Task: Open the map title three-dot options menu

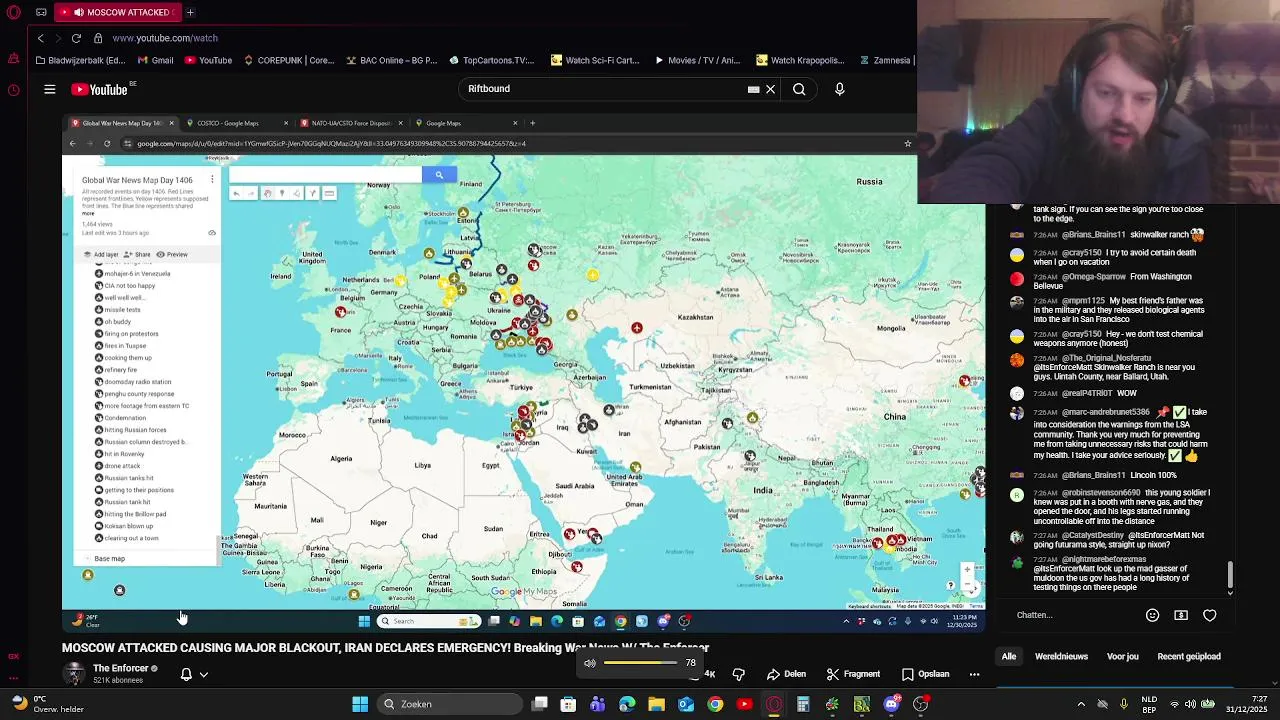Action: (x=212, y=180)
